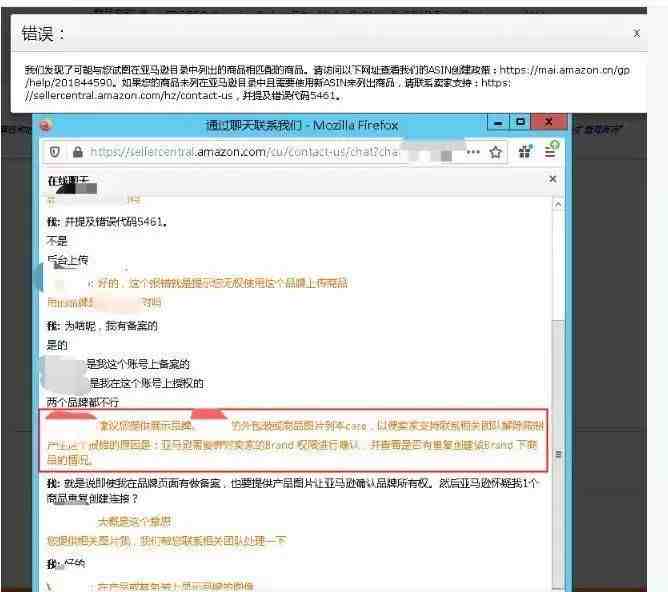Open the Firefox extensions icon

pos(525,151)
